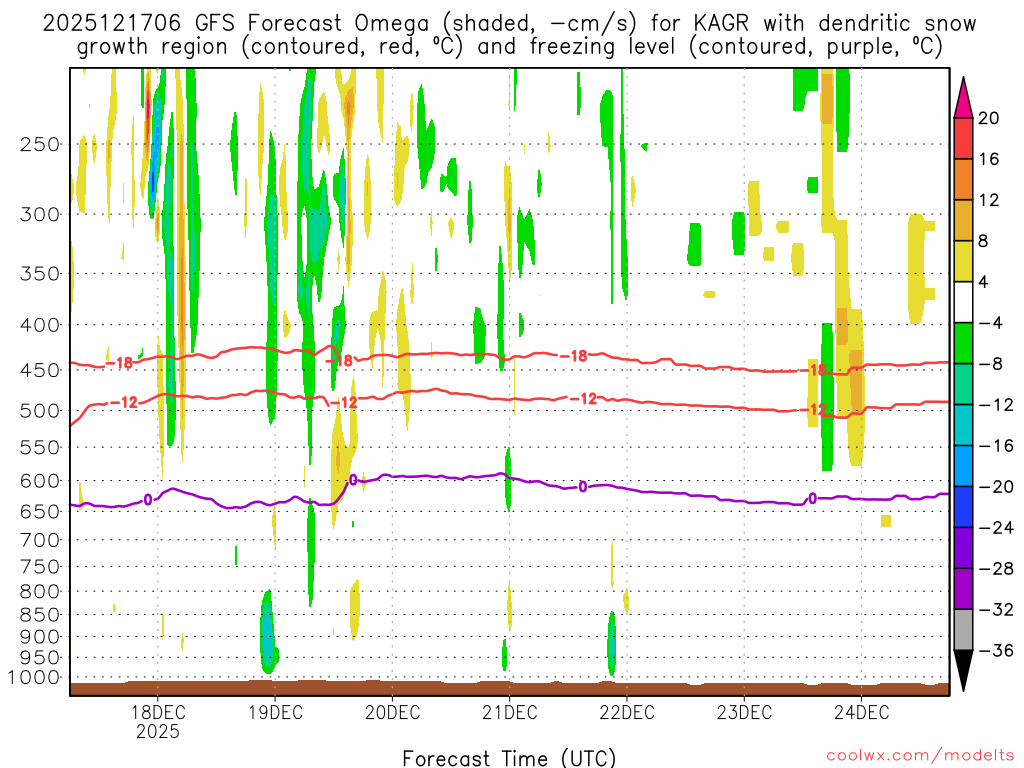Click the 600 pressure level label

tap(40, 481)
